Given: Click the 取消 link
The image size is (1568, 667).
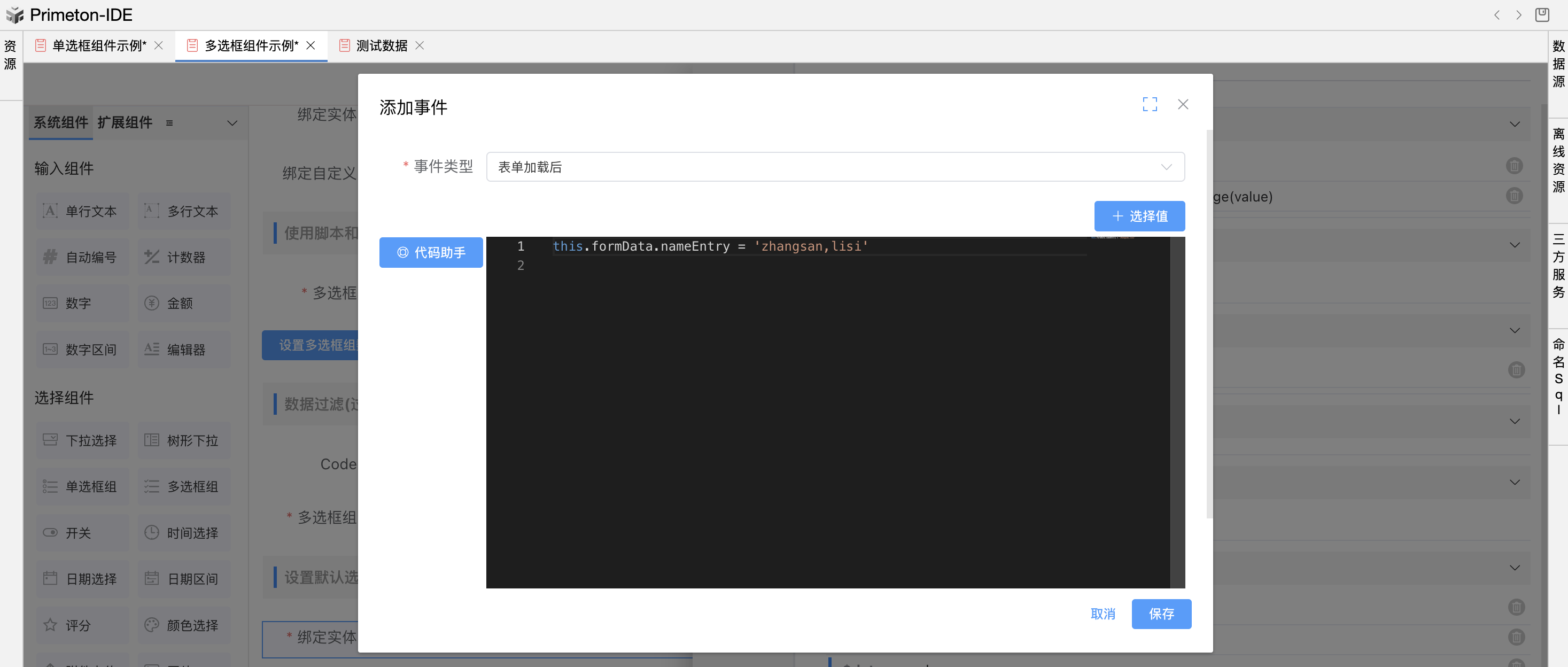Looking at the screenshot, I should tap(1103, 614).
